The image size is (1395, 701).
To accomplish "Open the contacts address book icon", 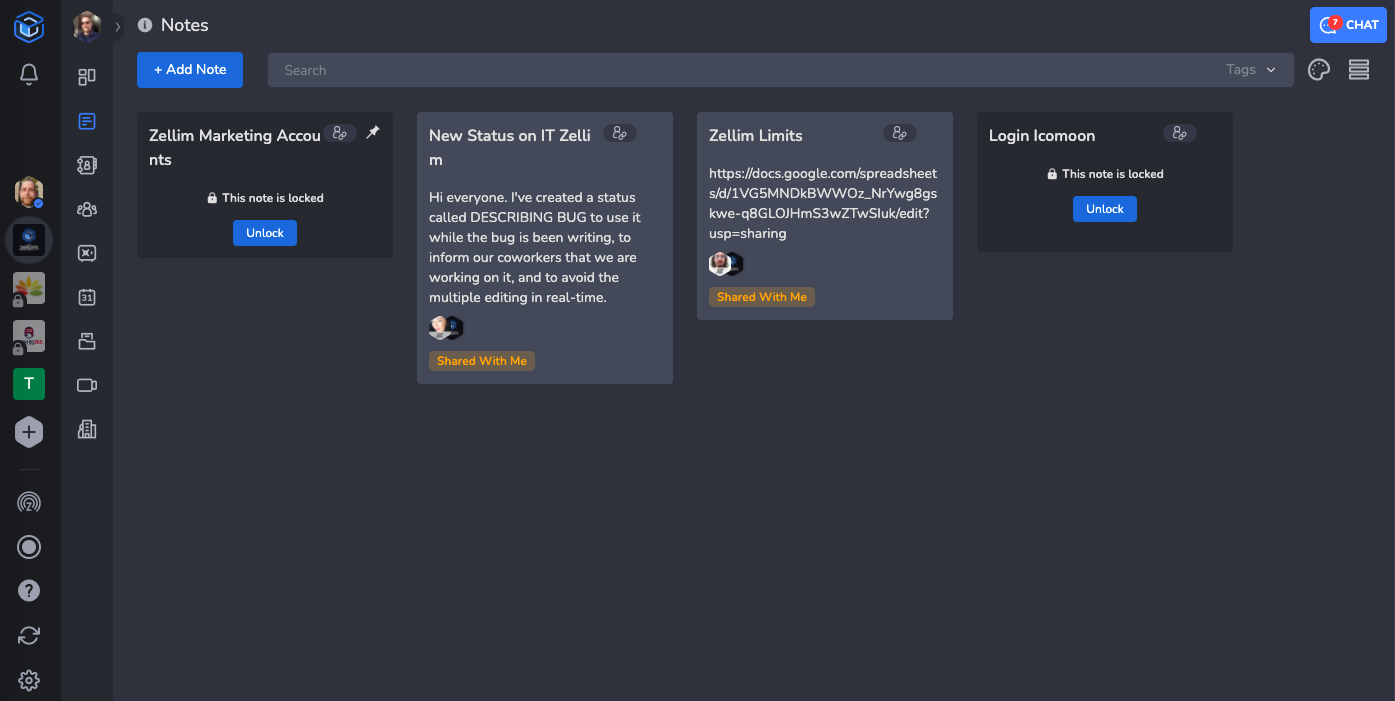I will point(87,165).
